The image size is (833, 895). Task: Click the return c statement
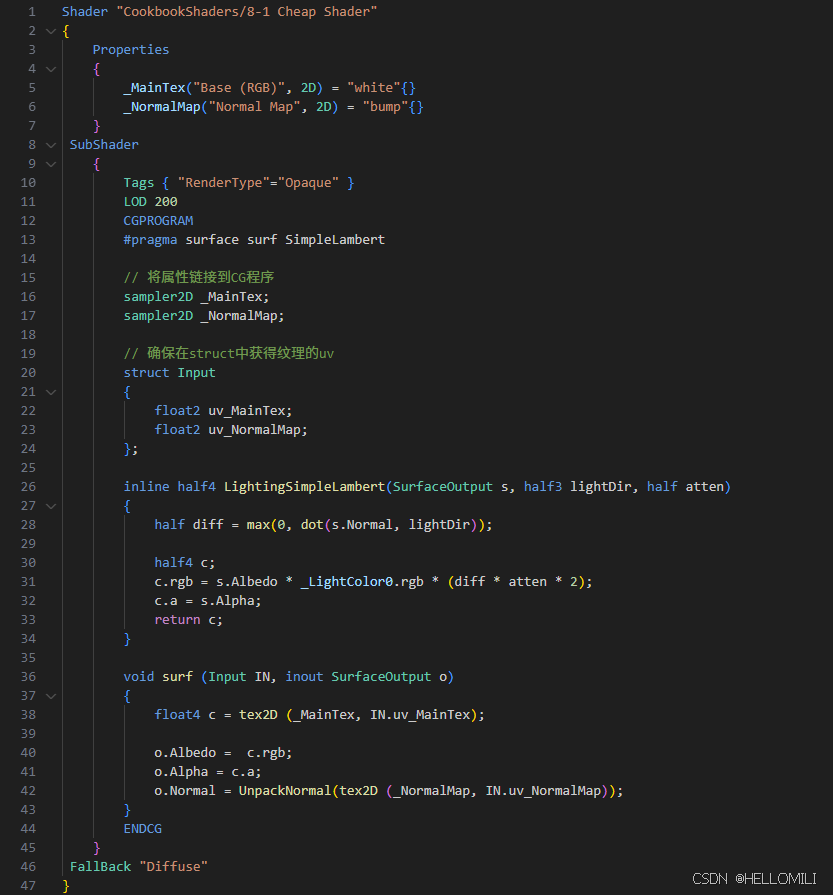pos(188,620)
